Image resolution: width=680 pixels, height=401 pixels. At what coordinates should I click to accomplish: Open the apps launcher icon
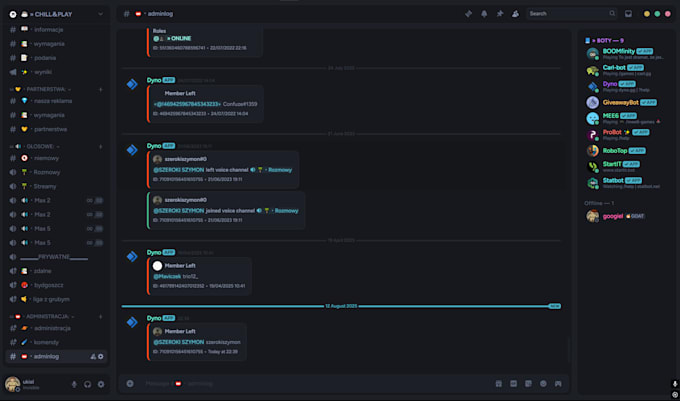click(x=558, y=384)
